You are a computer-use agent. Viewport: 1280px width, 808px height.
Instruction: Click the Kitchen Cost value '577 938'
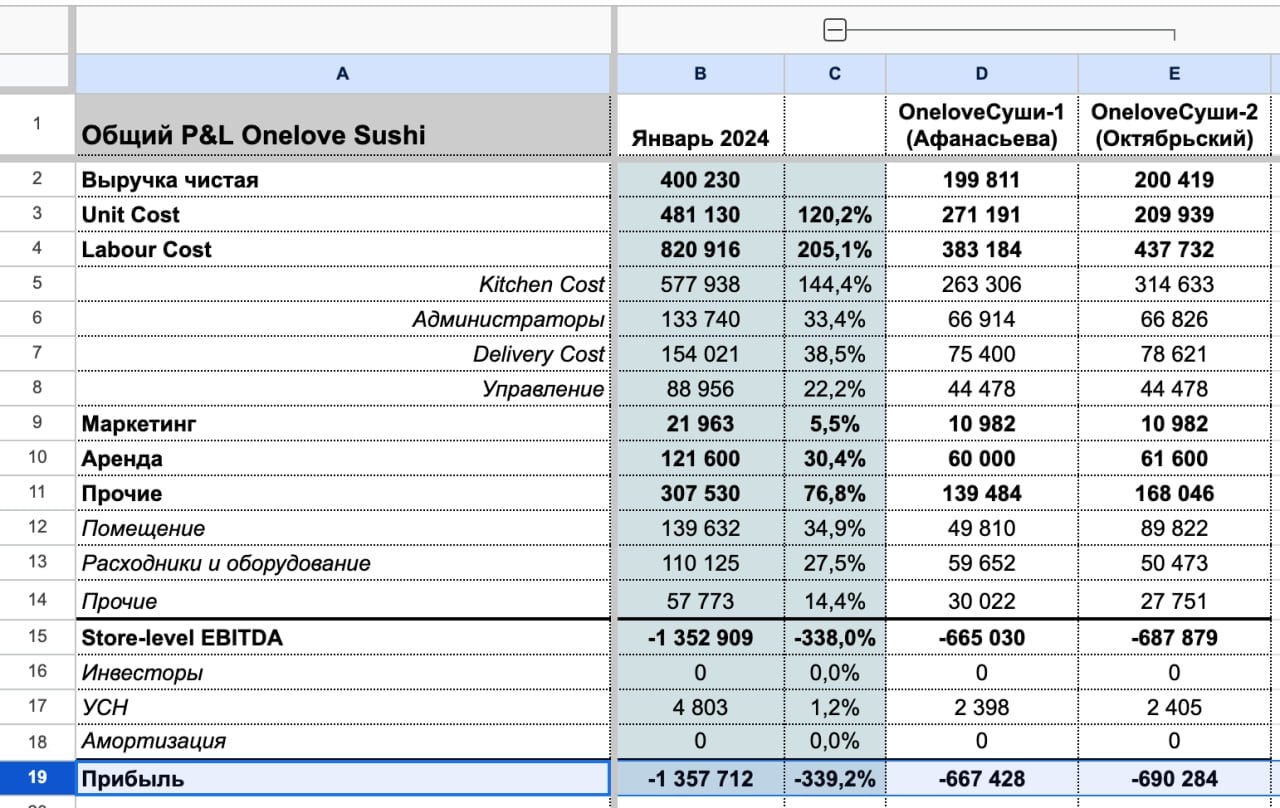[x=701, y=284]
